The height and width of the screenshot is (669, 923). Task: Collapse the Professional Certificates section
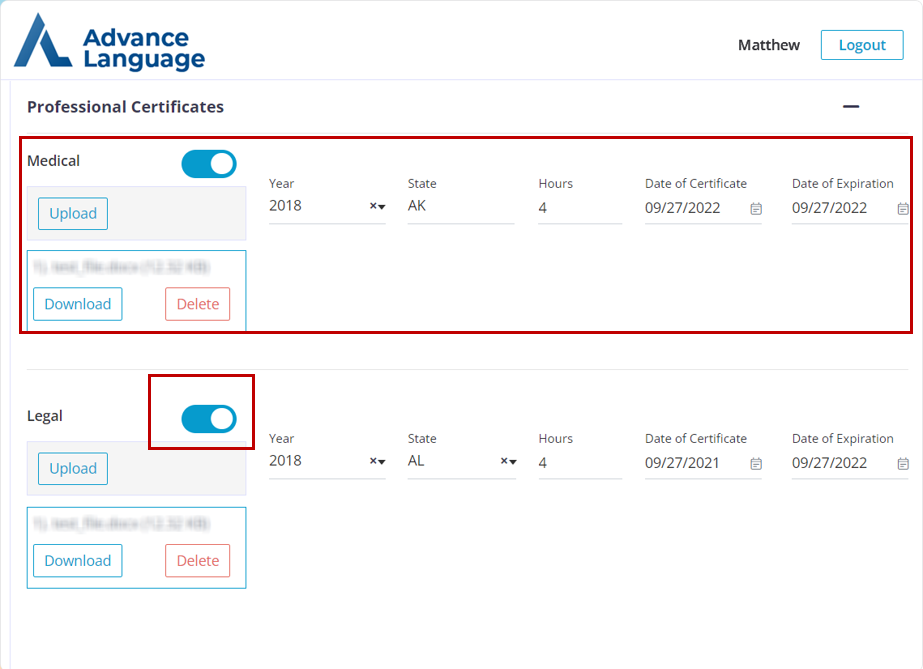click(851, 107)
